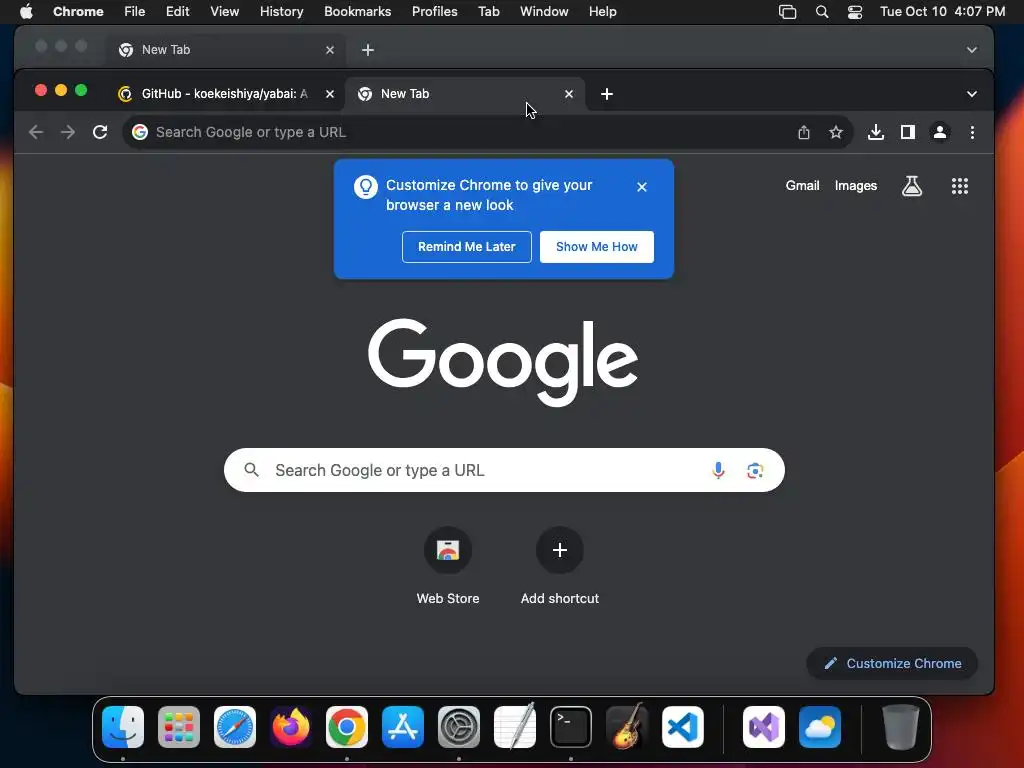Open a new tab in background window

[368, 50]
